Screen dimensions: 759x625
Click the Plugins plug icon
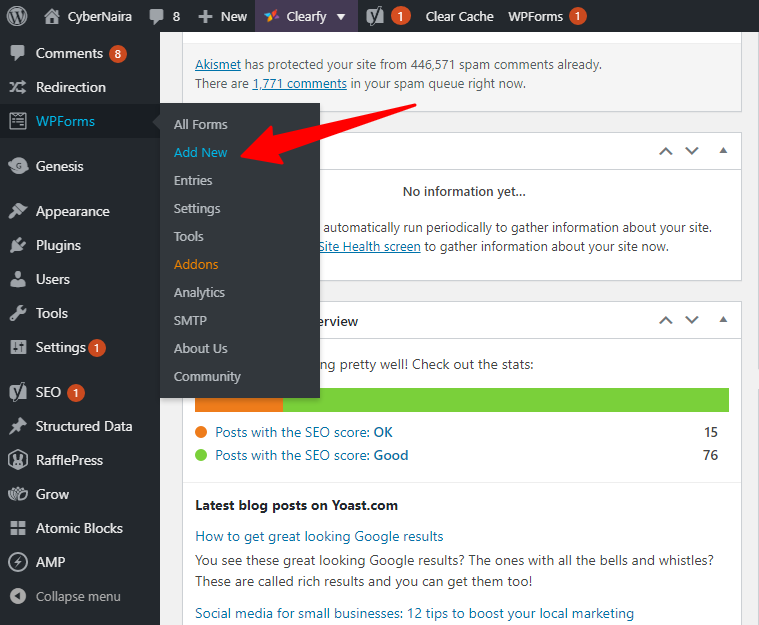point(18,245)
